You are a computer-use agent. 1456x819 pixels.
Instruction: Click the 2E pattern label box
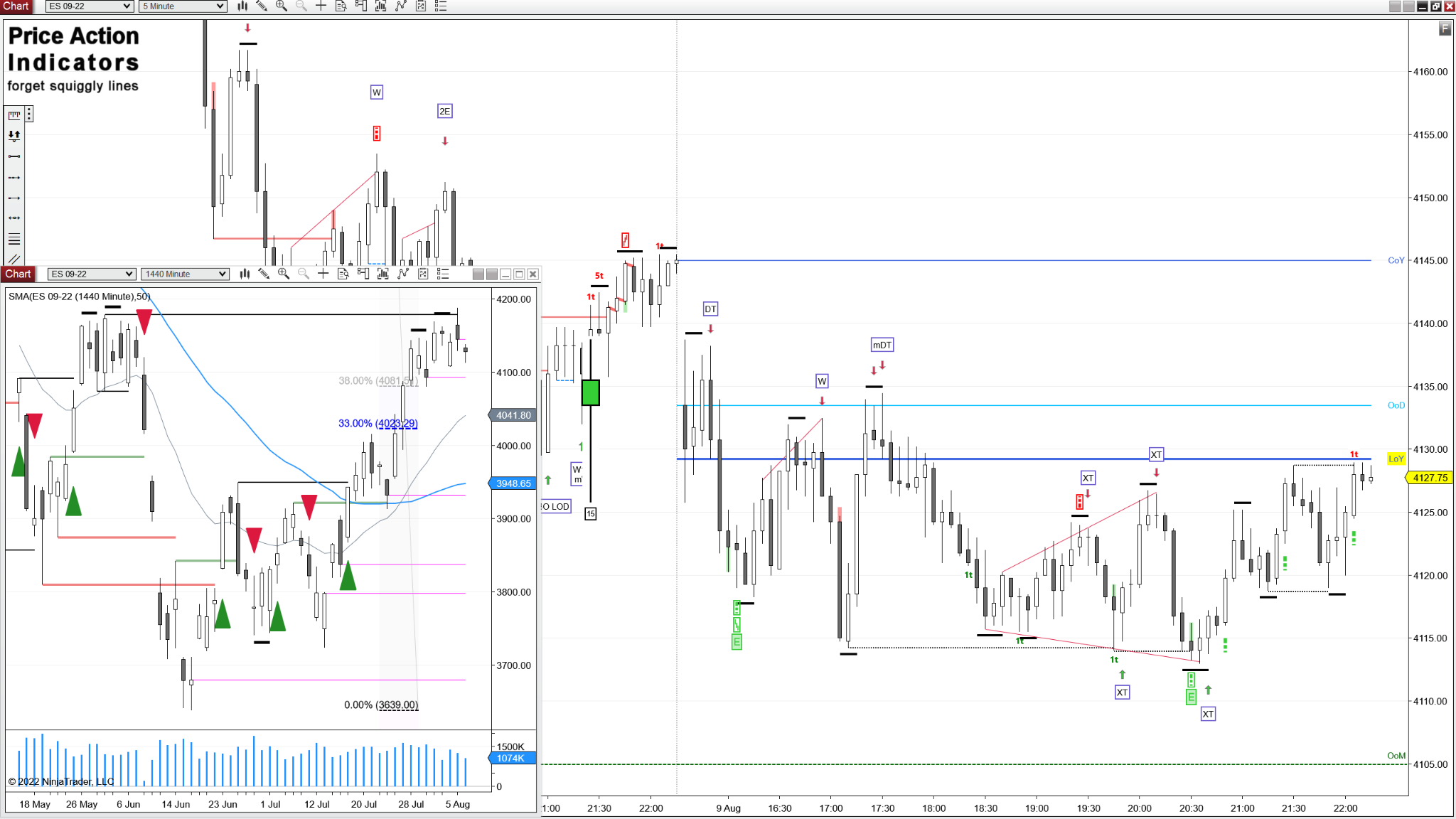(x=444, y=111)
